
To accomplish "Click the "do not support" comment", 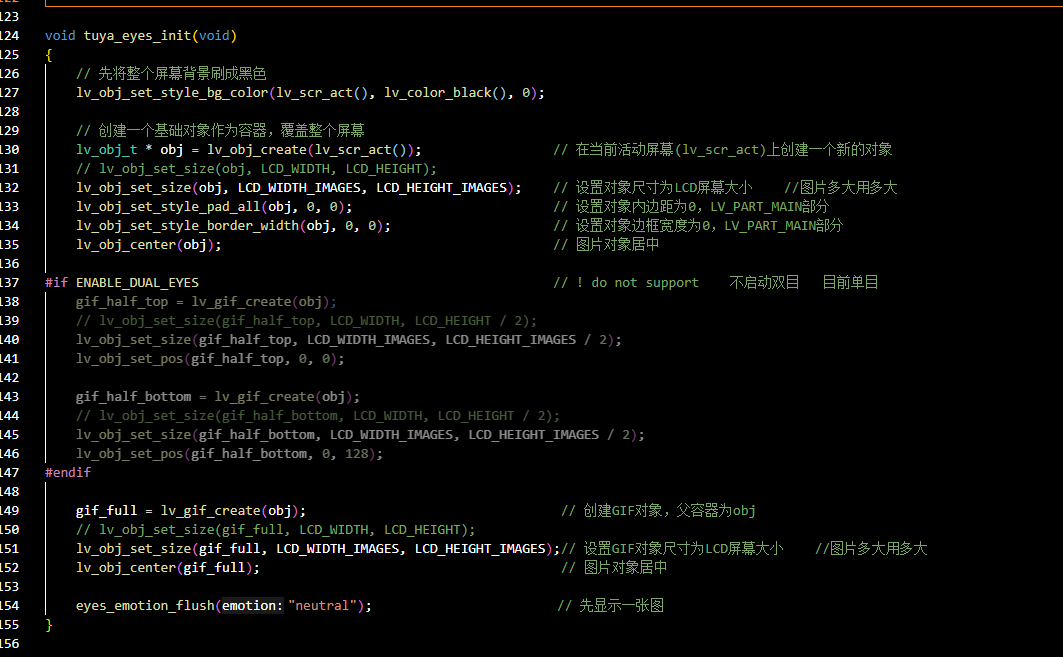I will [x=645, y=283].
